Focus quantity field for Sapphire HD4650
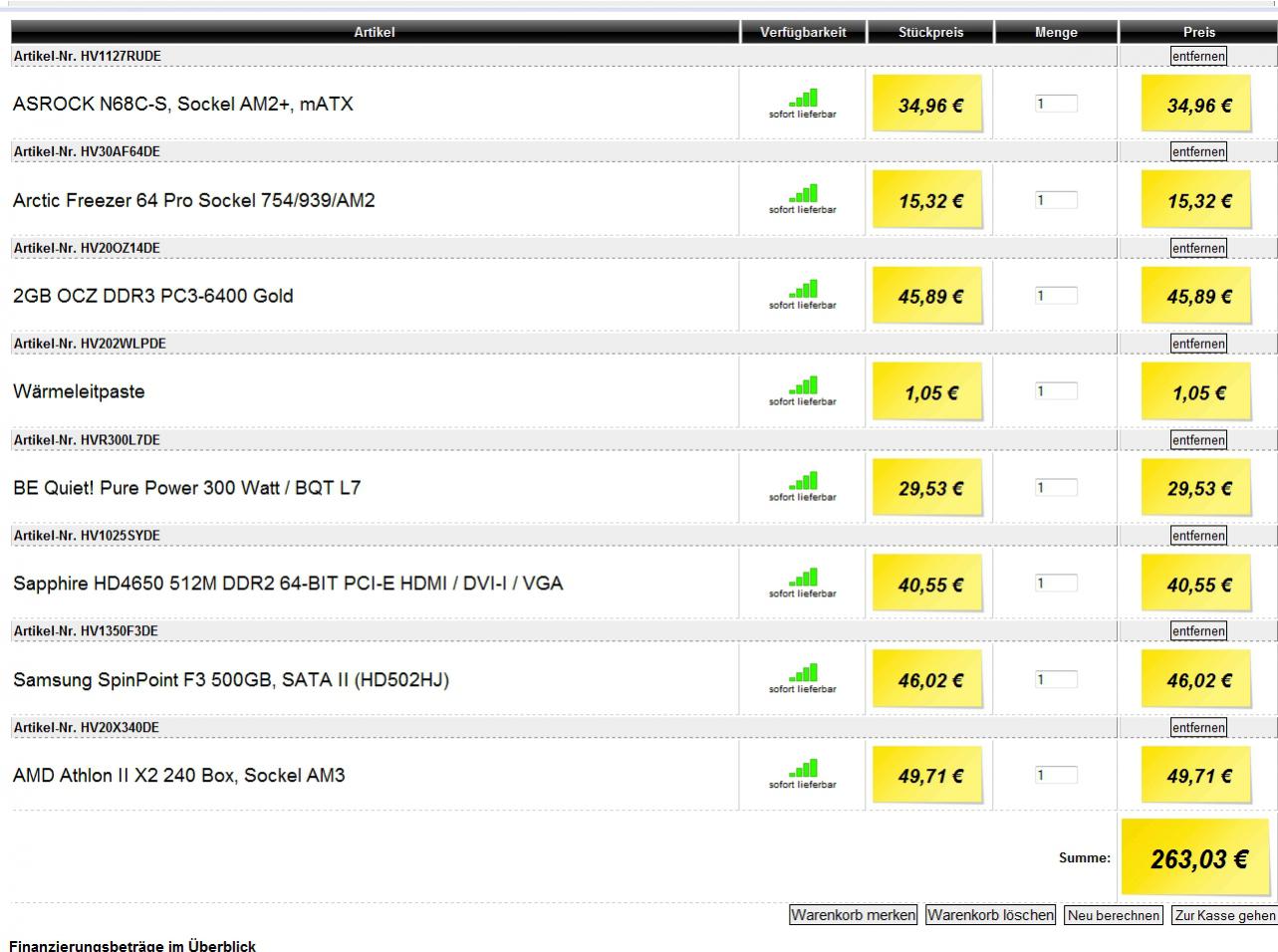 point(1056,584)
